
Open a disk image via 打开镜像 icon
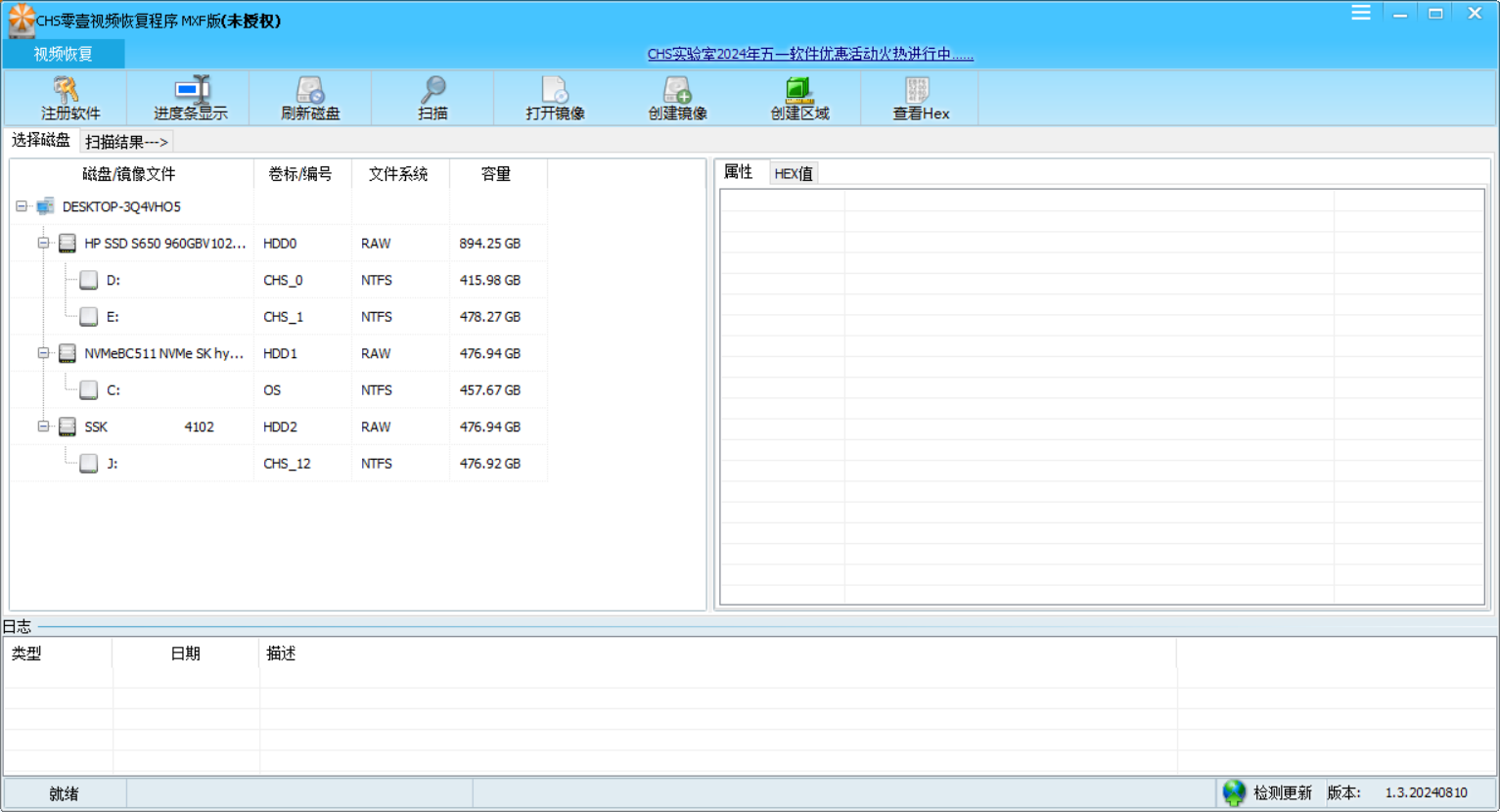pos(555,97)
